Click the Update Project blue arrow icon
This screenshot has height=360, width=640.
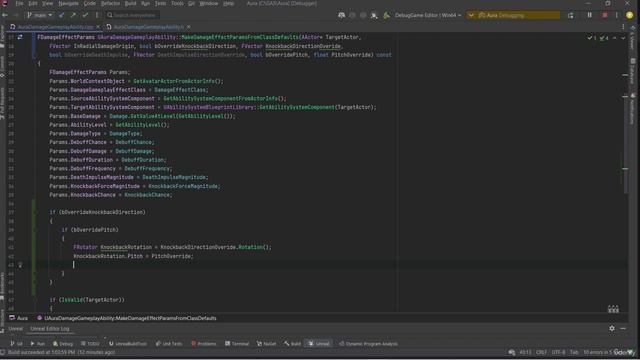(x=62, y=15)
